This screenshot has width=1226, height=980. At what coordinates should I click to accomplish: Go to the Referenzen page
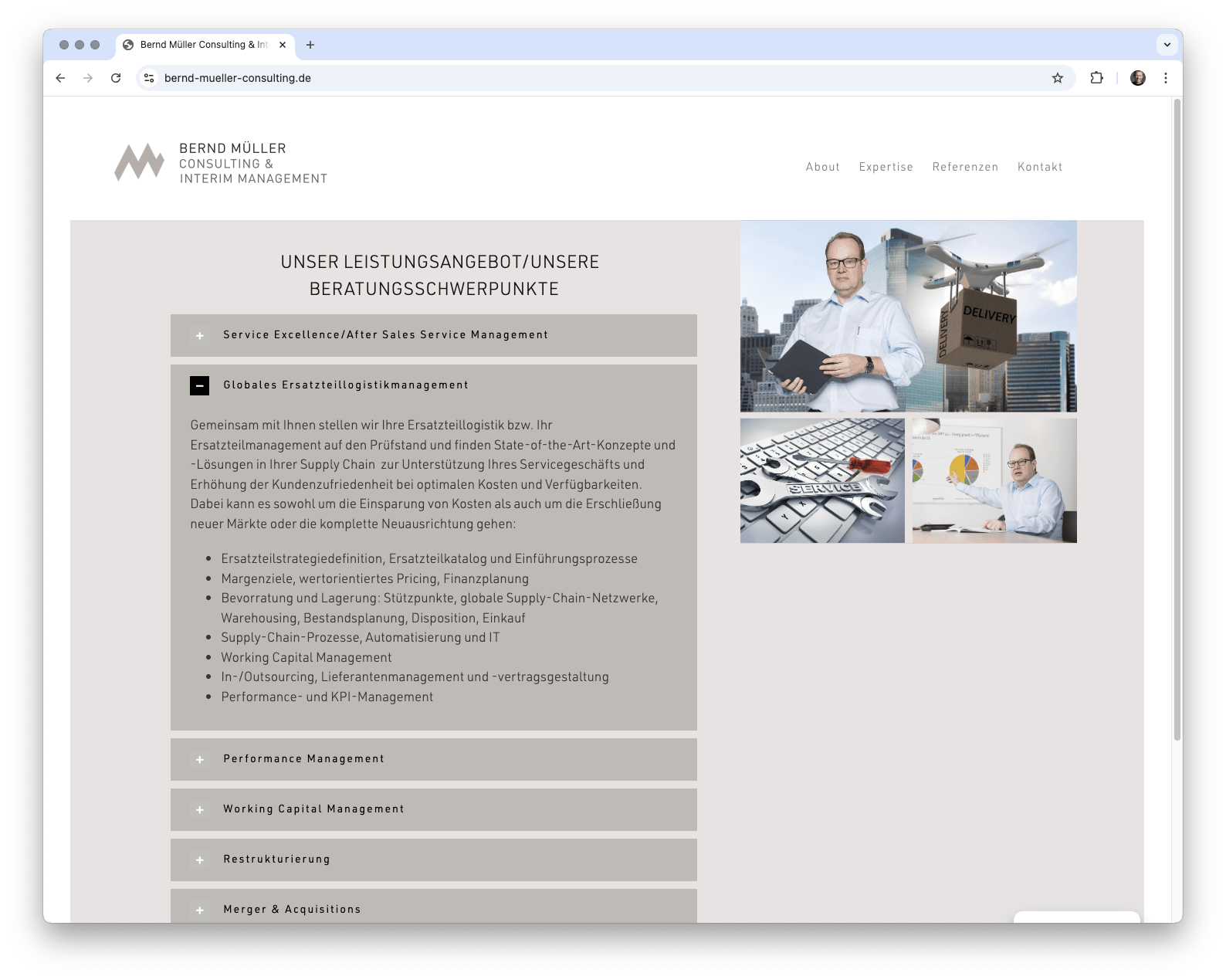(x=965, y=167)
